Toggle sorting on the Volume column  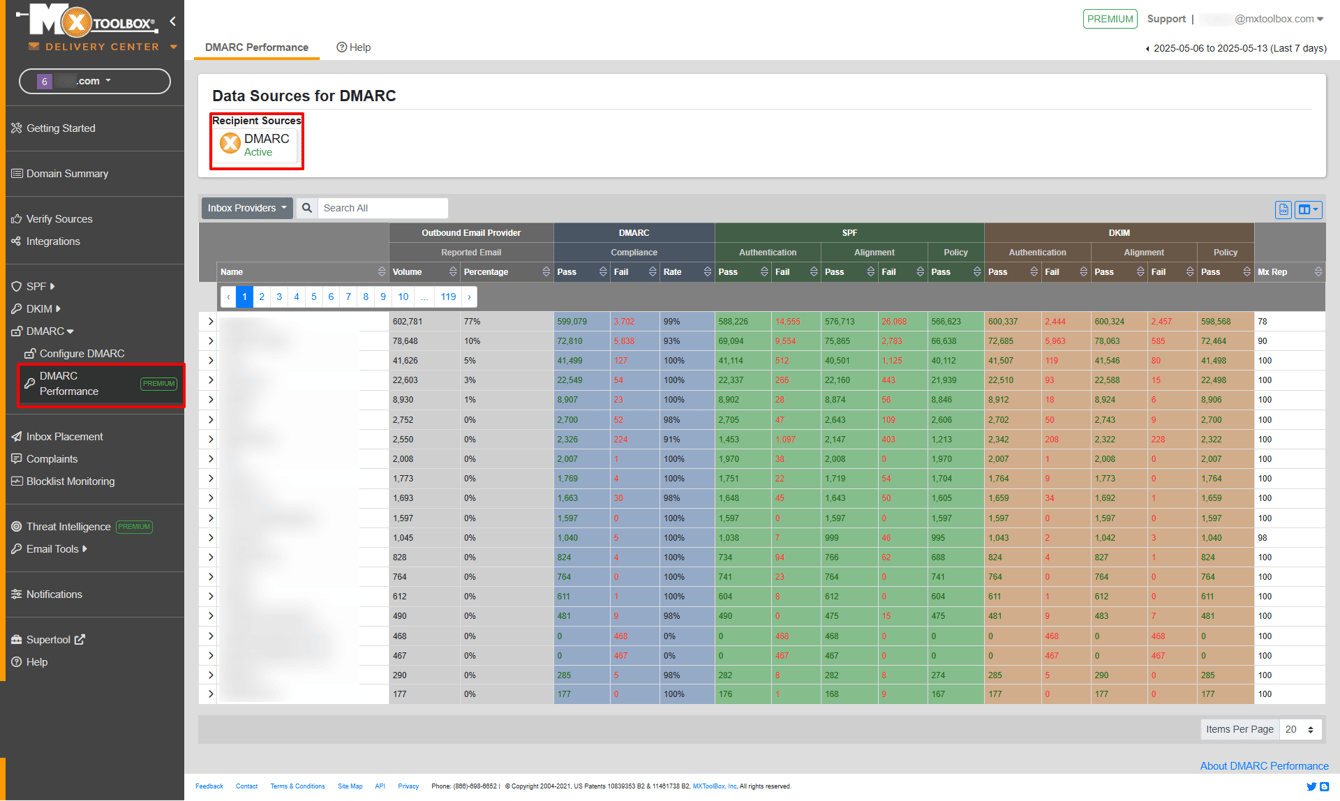(453, 271)
